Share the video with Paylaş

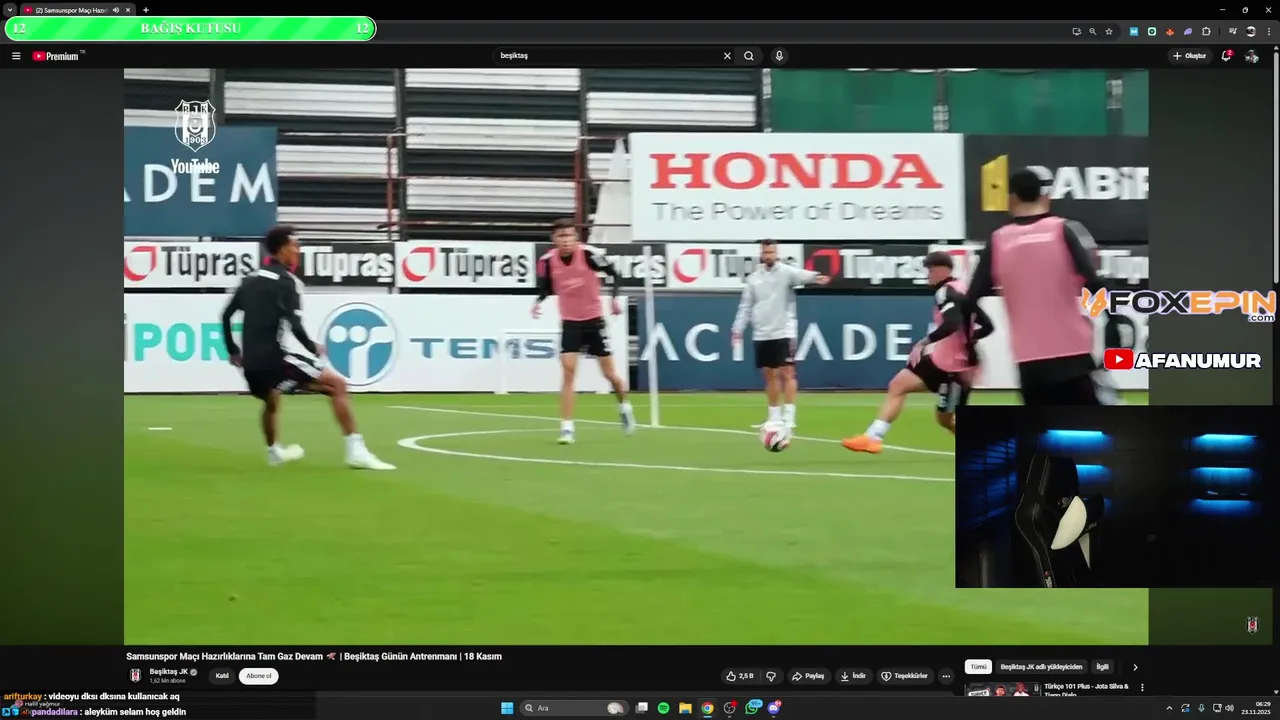click(808, 676)
